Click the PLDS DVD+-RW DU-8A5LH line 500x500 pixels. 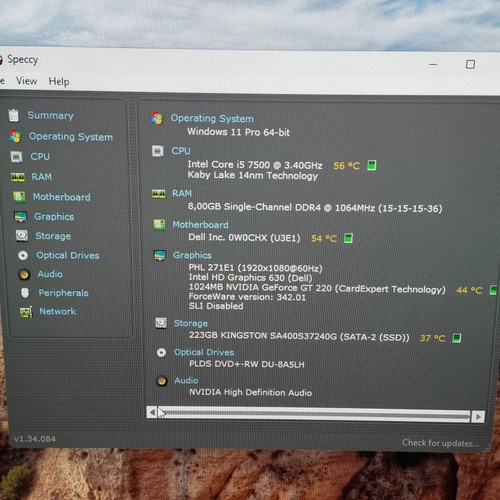pyautogui.click(x=247, y=364)
